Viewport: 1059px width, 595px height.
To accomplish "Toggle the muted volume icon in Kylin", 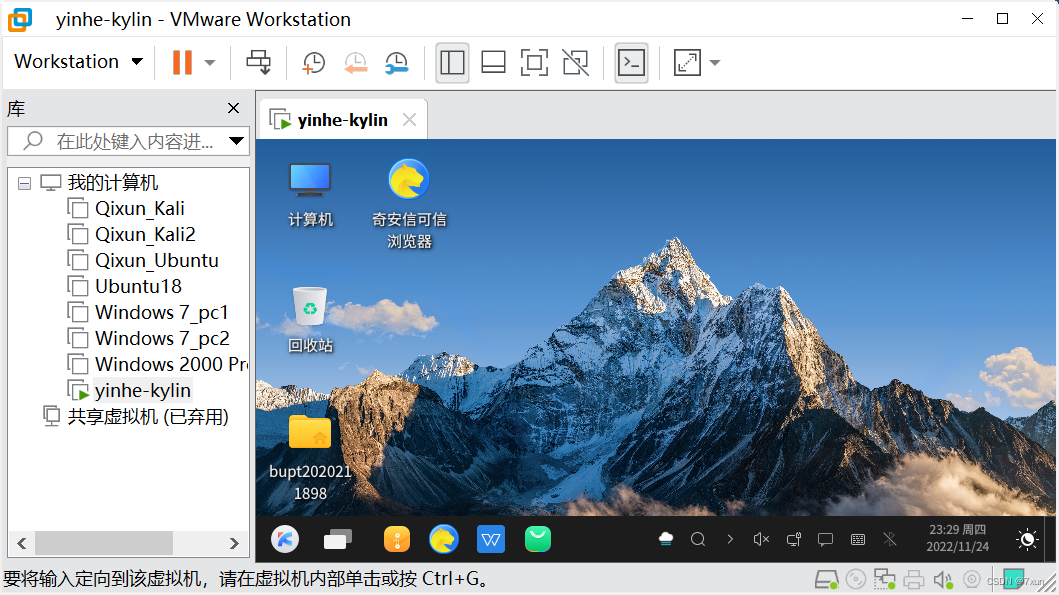I will [x=761, y=539].
